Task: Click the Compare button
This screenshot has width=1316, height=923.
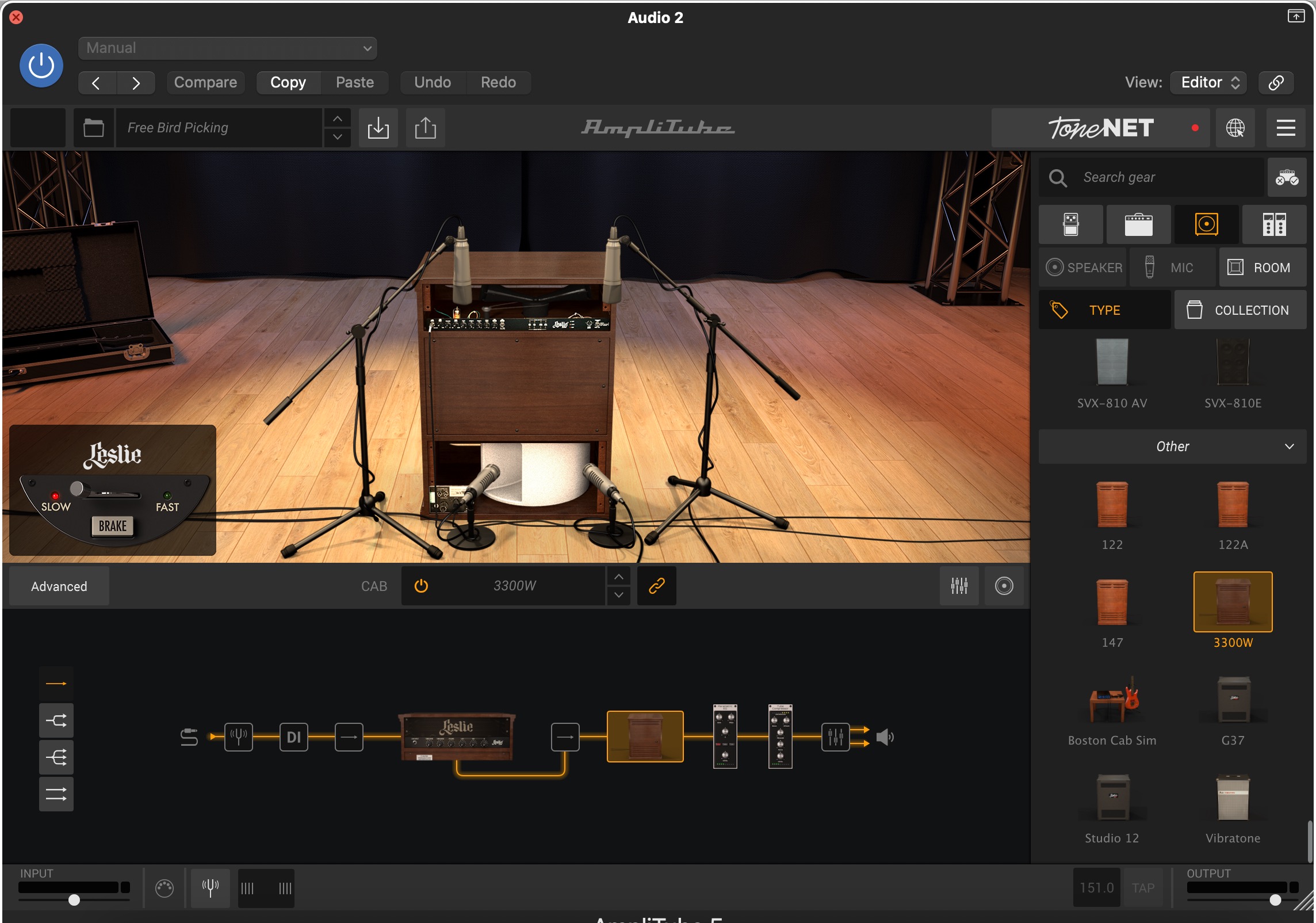Action: [x=205, y=83]
